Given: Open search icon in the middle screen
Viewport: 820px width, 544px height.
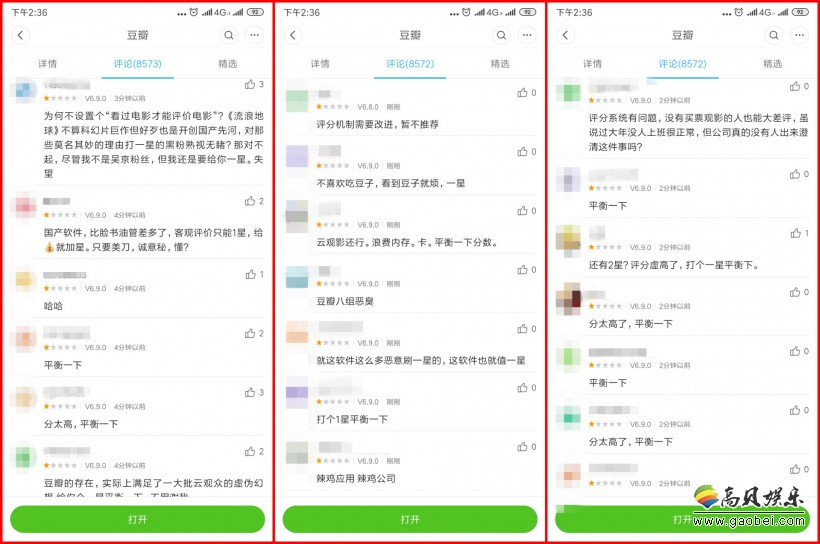Looking at the screenshot, I should click(x=501, y=35).
